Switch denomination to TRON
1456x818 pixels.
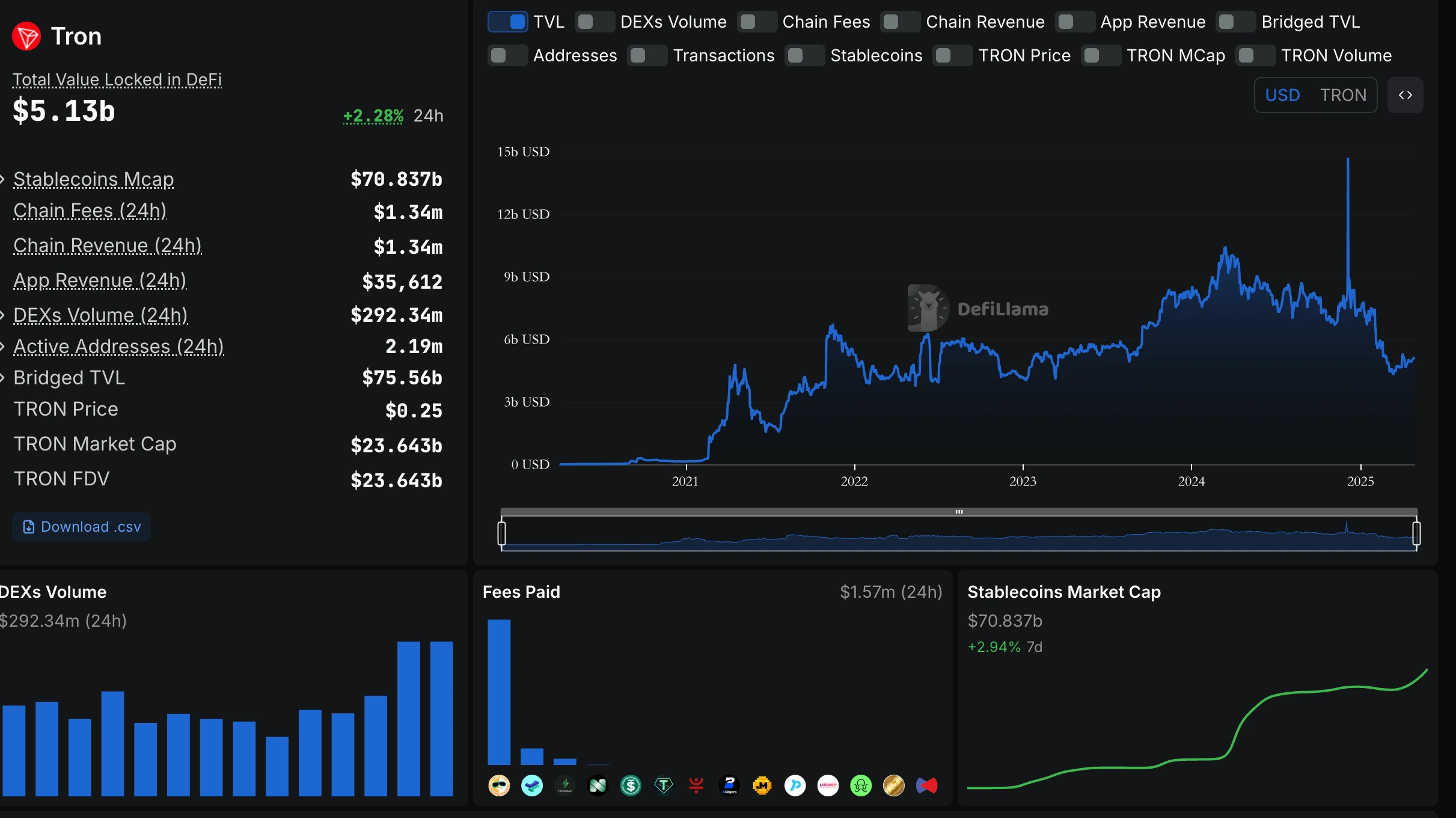tap(1343, 95)
